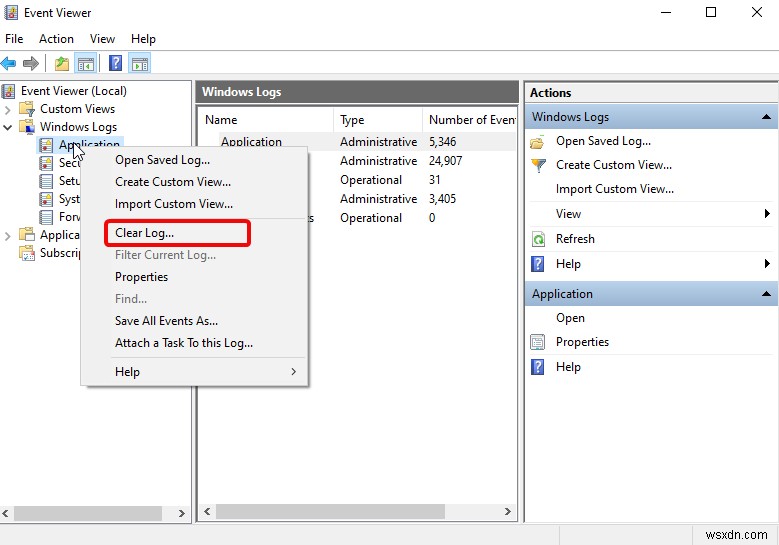This screenshot has height=545, width=779.
Task: Click the center pane horizontal scrollbar thumb
Action: [330, 512]
